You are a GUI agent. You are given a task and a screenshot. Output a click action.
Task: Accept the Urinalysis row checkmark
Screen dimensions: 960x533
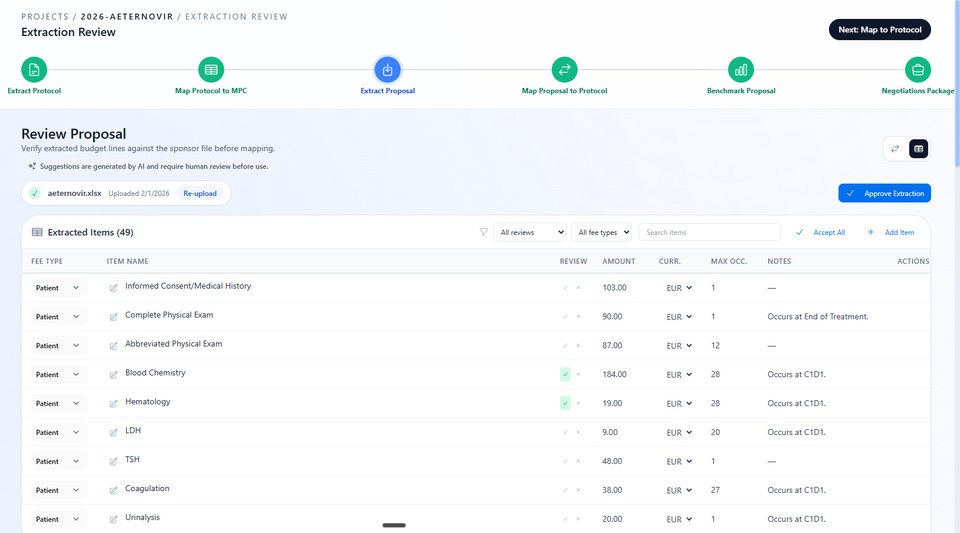(x=565, y=519)
